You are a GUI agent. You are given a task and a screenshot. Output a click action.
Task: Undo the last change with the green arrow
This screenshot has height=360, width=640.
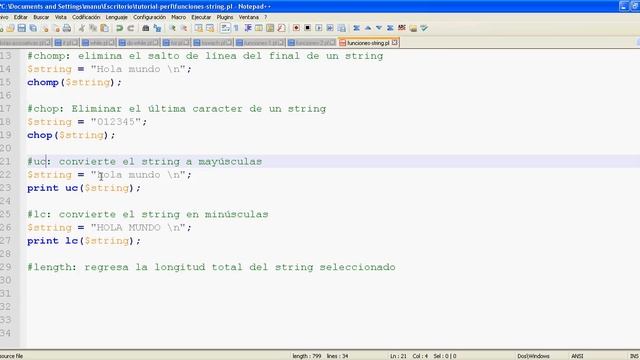(x=119, y=28)
